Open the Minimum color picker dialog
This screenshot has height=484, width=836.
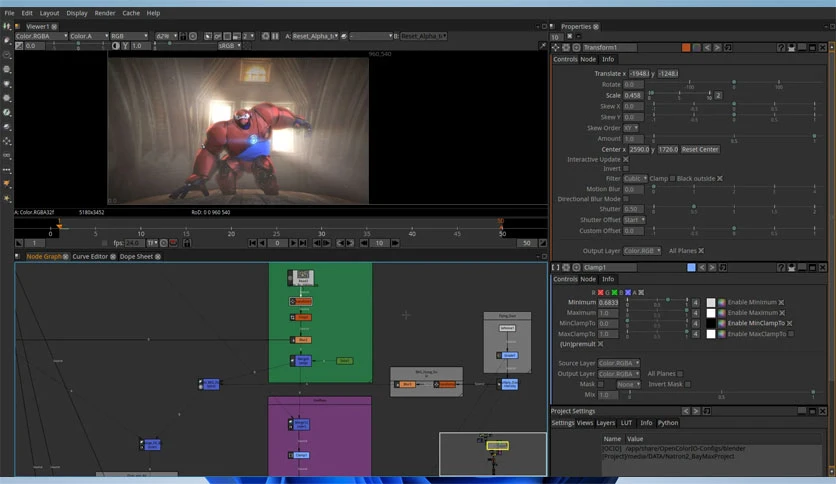[721, 302]
